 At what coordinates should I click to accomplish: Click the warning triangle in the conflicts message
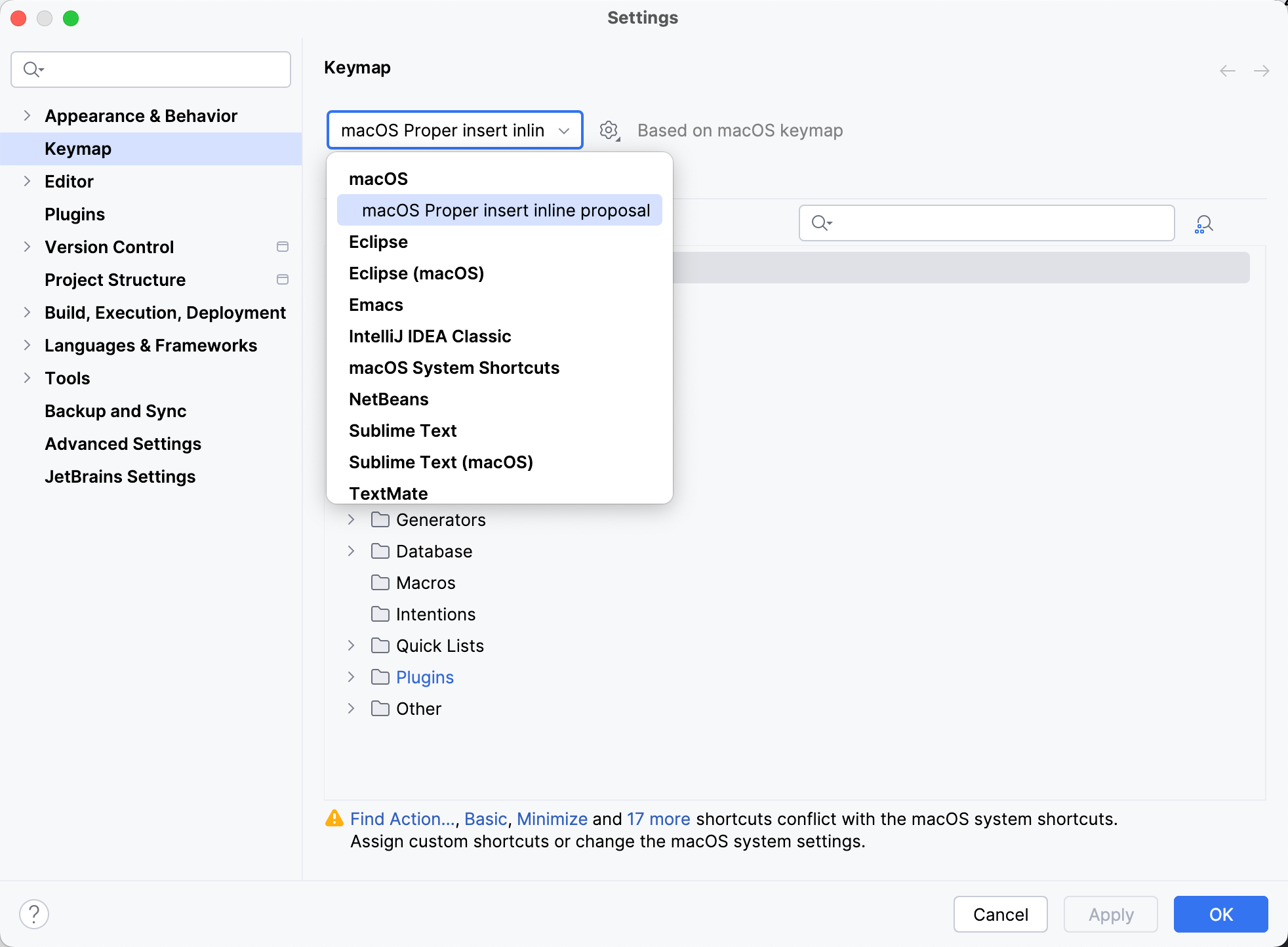334,818
